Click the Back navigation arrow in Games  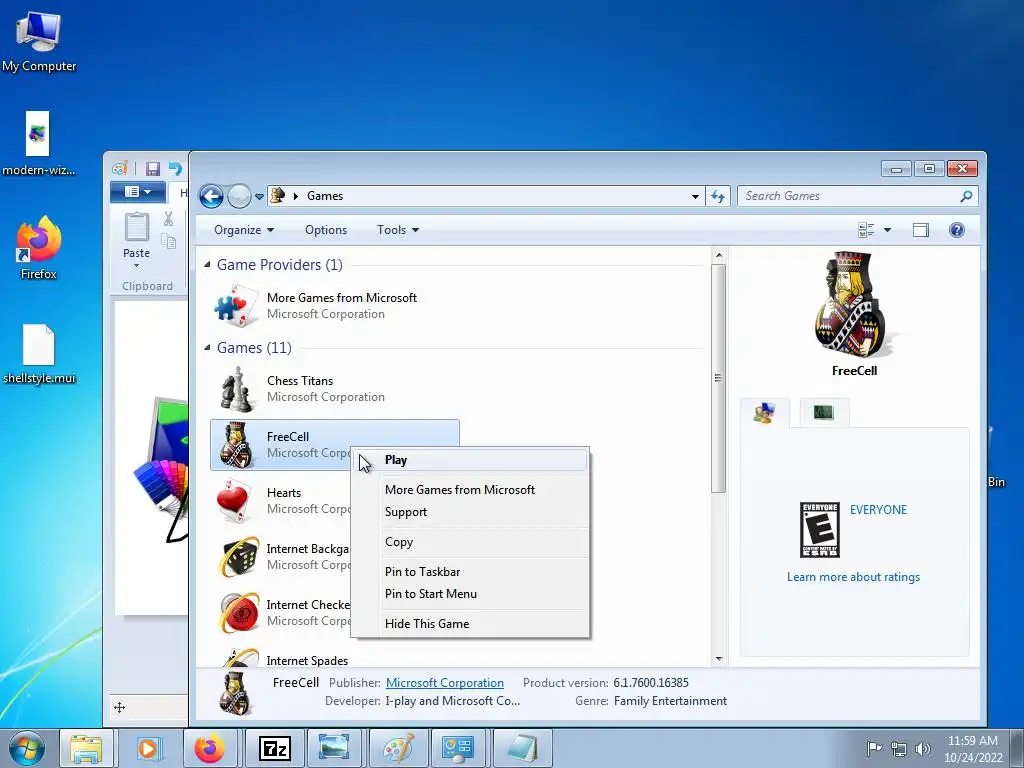click(211, 196)
